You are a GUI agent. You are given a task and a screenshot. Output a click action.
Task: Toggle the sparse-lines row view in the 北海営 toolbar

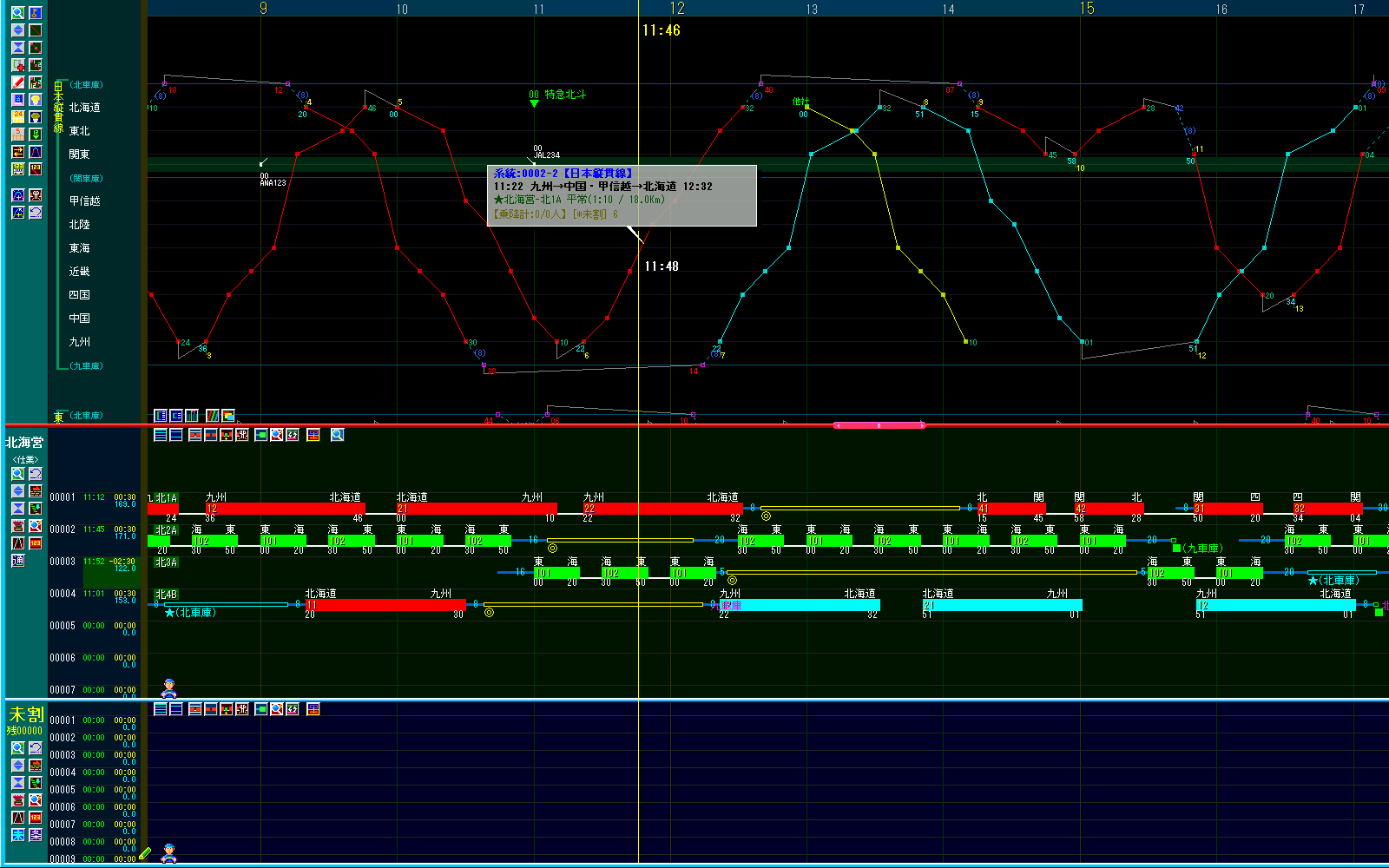176,435
